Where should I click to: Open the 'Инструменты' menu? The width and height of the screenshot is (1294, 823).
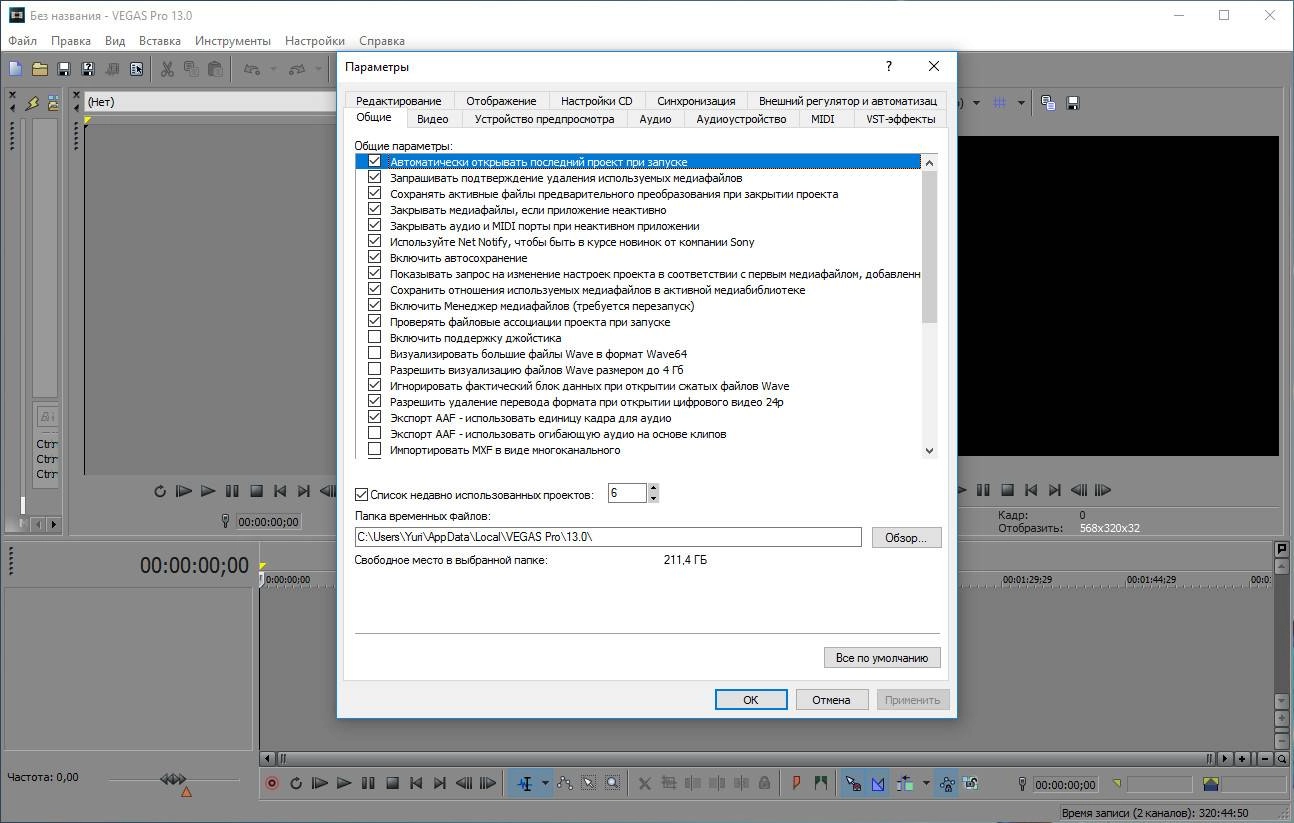(x=233, y=41)
